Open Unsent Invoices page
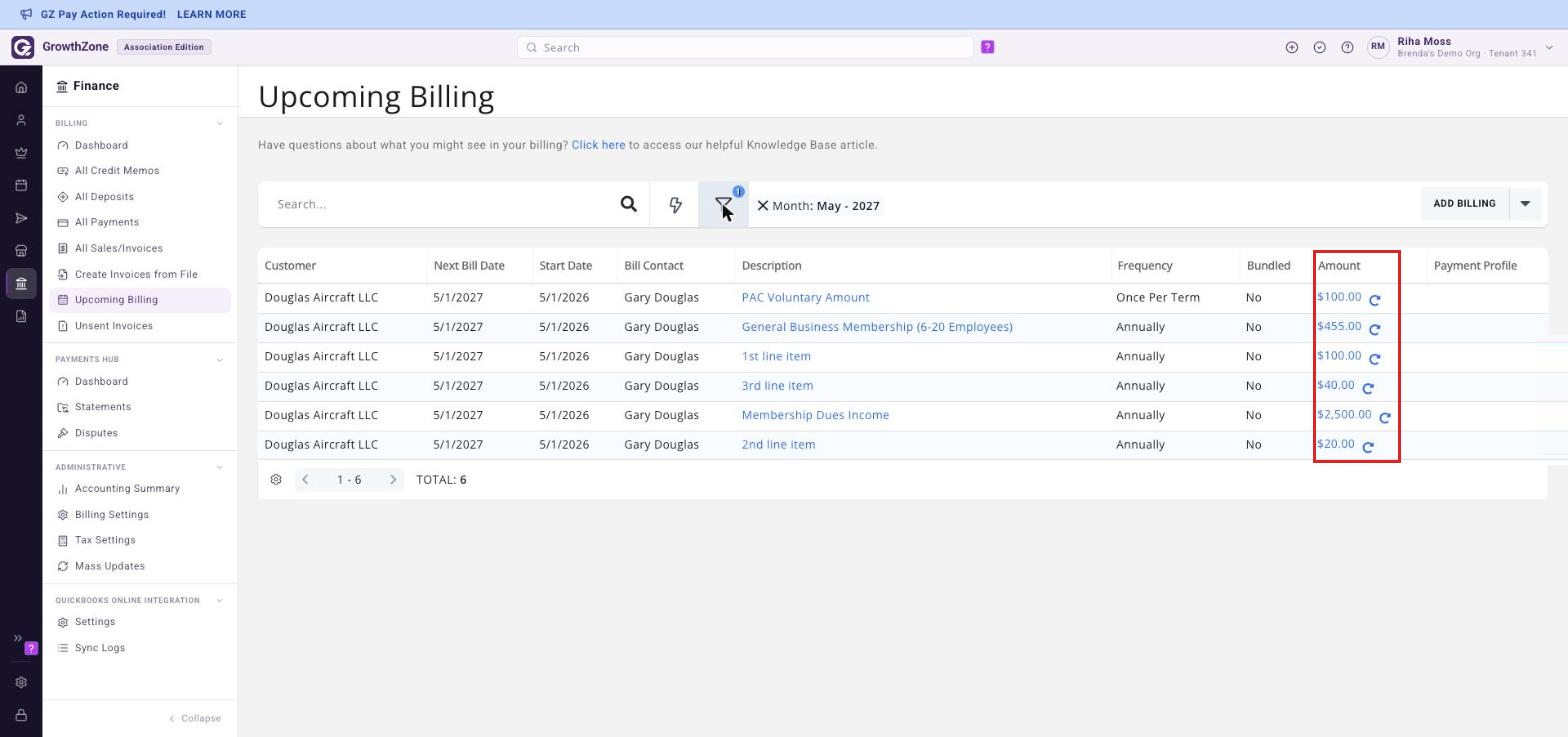Screen dimensions: 1568x737 pos(114,326)
